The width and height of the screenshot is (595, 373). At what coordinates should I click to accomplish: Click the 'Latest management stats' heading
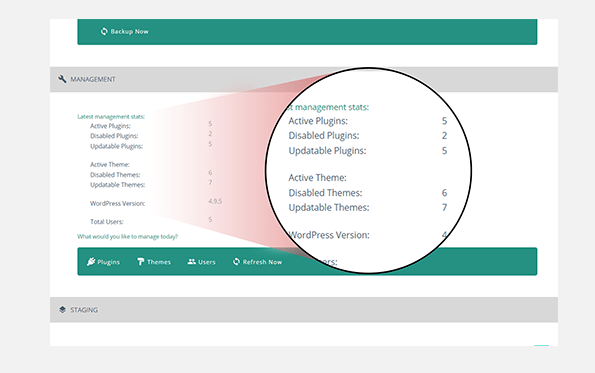(111, 116)
